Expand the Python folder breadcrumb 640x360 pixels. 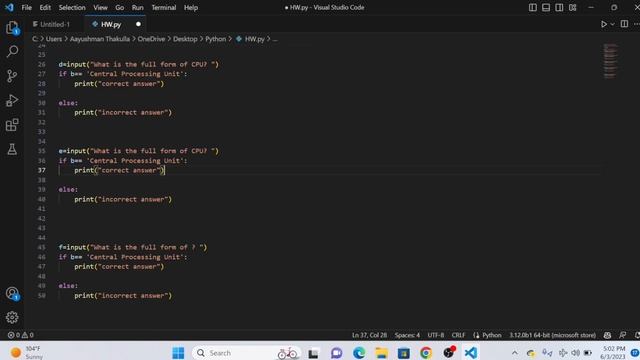216,39
